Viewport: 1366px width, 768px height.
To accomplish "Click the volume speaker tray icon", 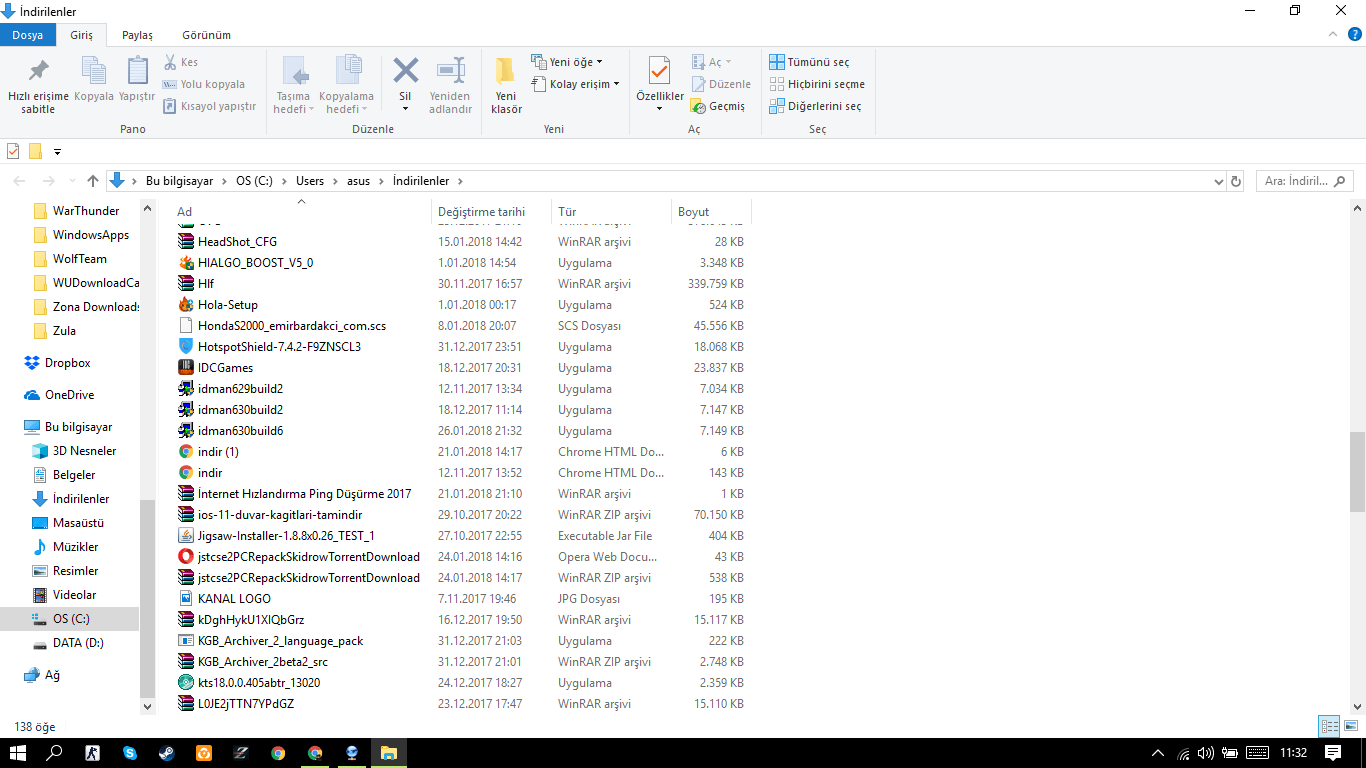I will [1205, 753].
